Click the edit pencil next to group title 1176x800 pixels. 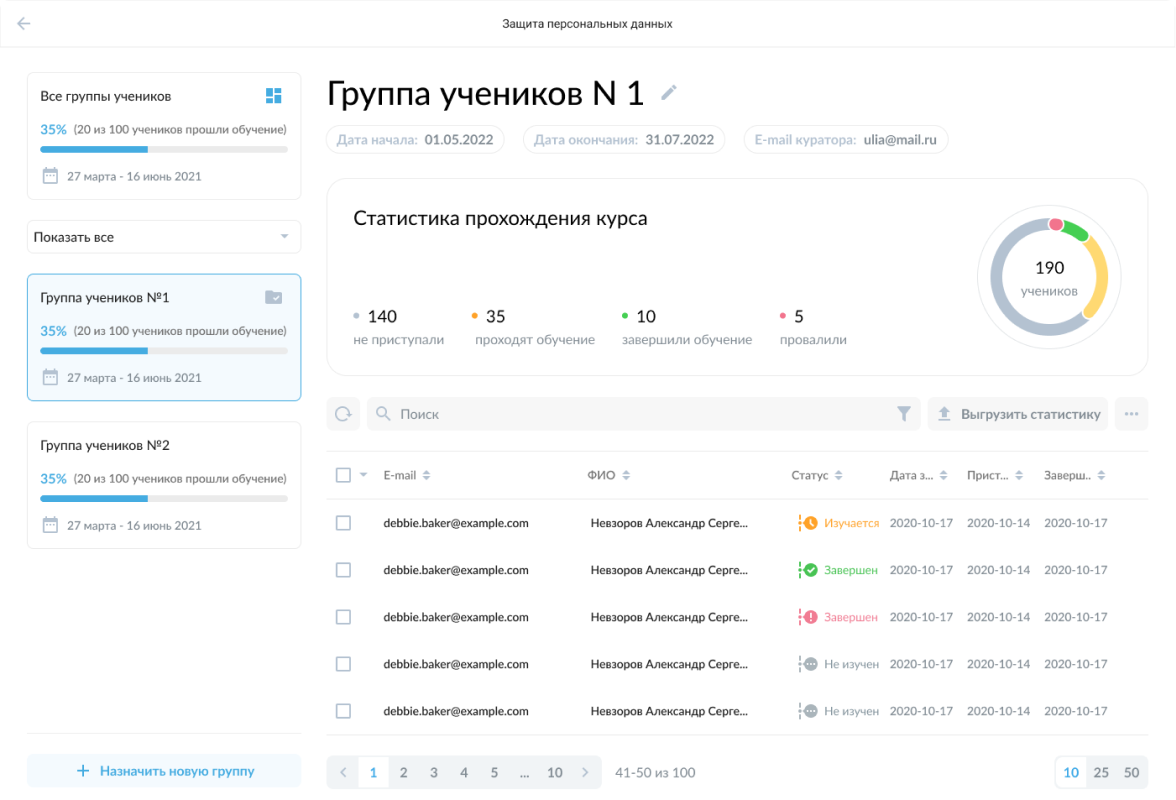coord(668,92)
